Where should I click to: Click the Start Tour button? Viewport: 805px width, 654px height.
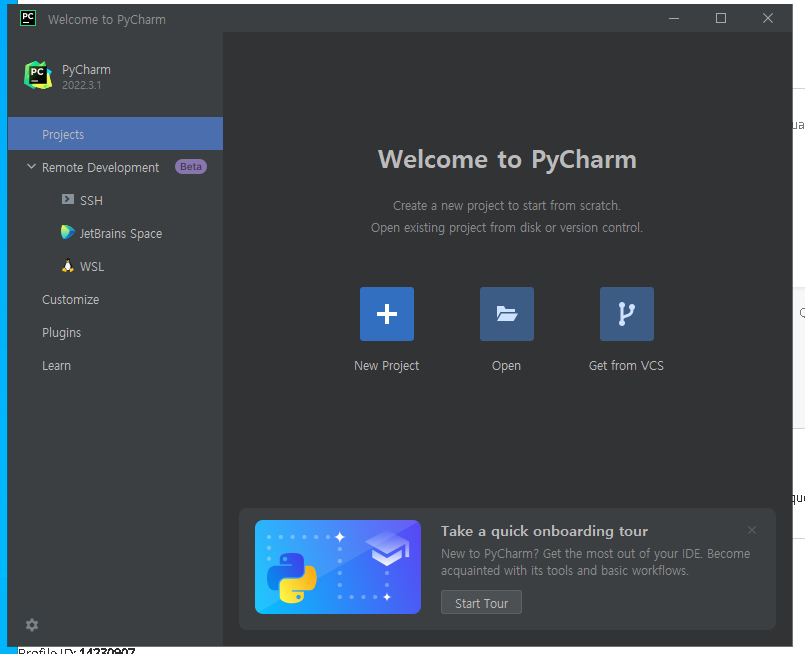point(481,603)
